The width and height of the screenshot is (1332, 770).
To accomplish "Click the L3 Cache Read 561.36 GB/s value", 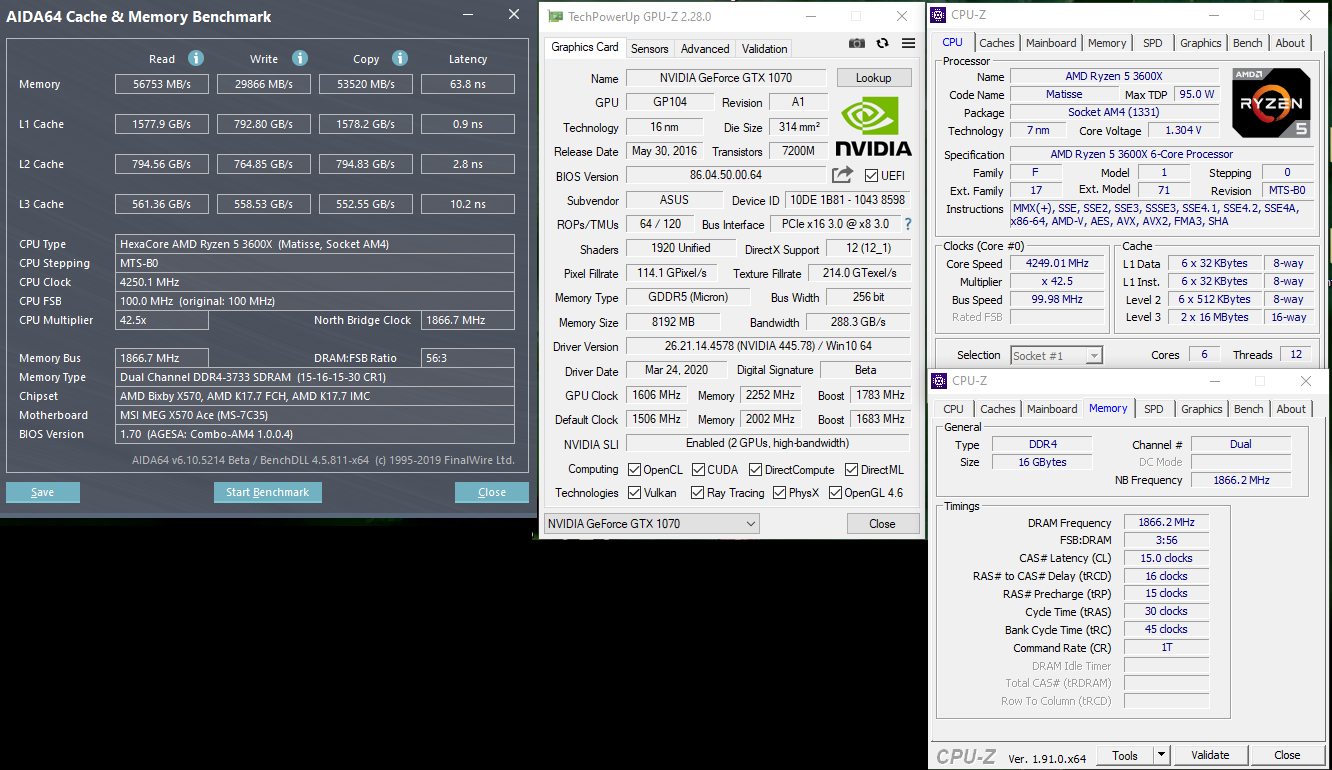I will [x=163, y=204].
